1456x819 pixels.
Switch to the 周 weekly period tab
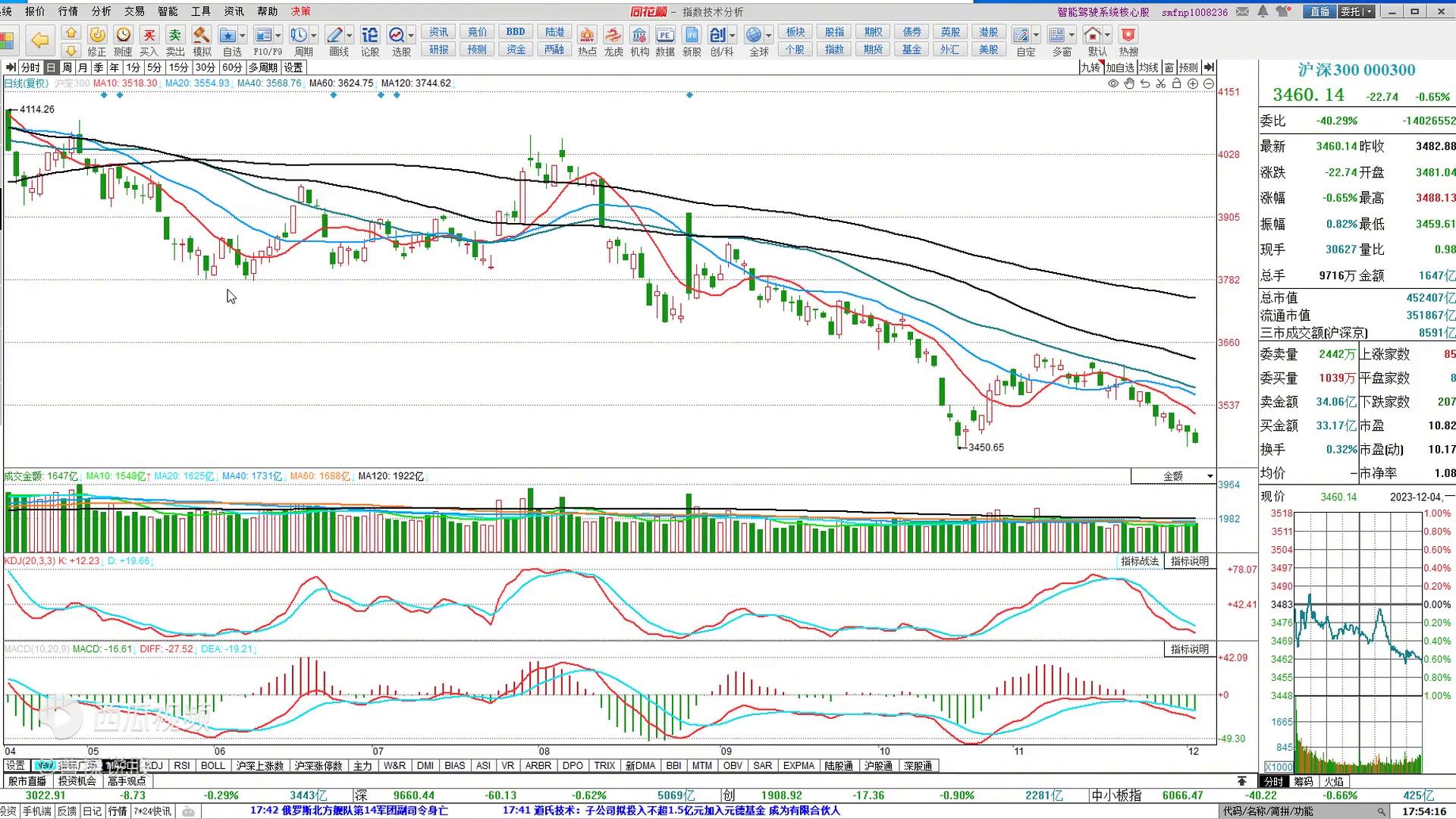pos(67,67)
